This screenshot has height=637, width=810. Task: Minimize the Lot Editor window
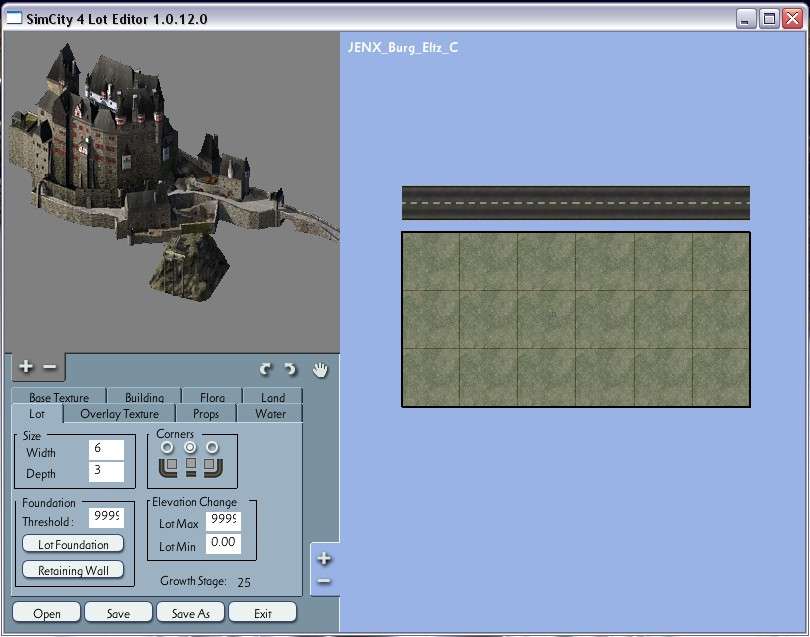pyautogui.click(x=745, y=19)
